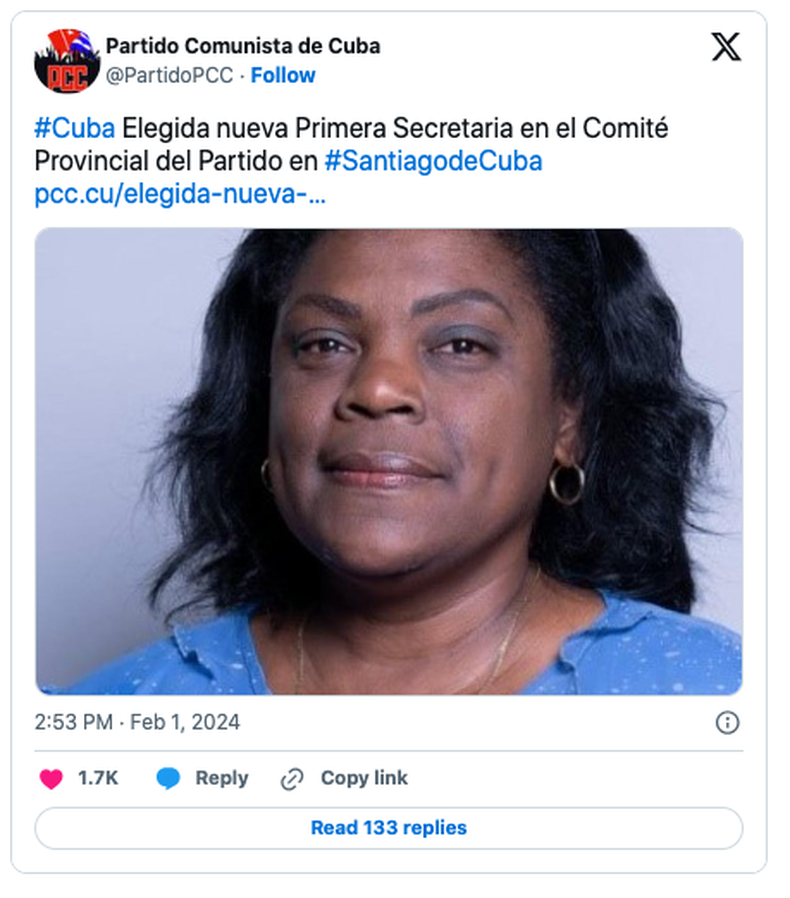Click the @PartidoPCC handle
The height and width of the screenshot is (898, 790).
pyautogui.click(x=169, y=75)
